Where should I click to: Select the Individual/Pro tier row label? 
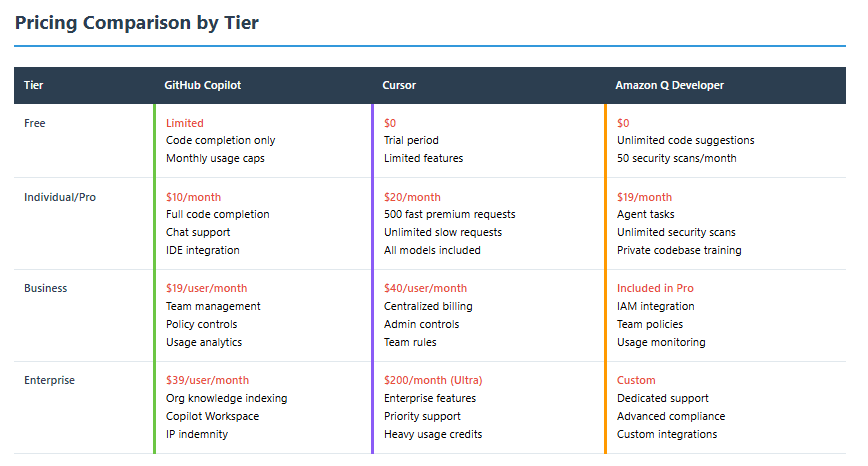pyautogui.click(x=60, y=198)
